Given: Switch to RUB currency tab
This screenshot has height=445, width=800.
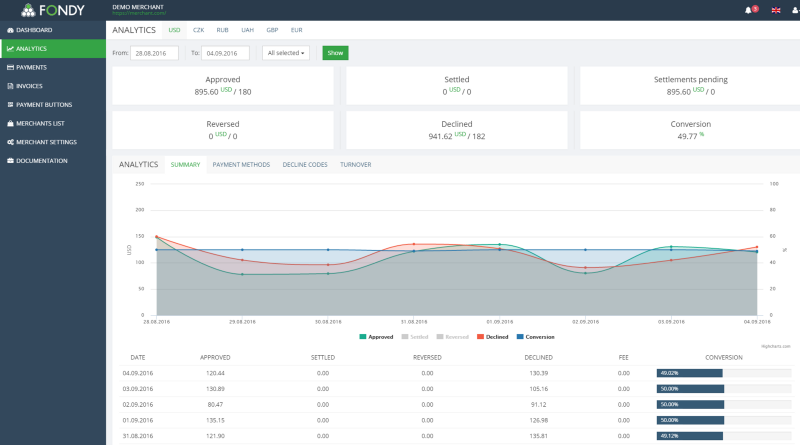Looking at the screenshot, I should (222, 30).
